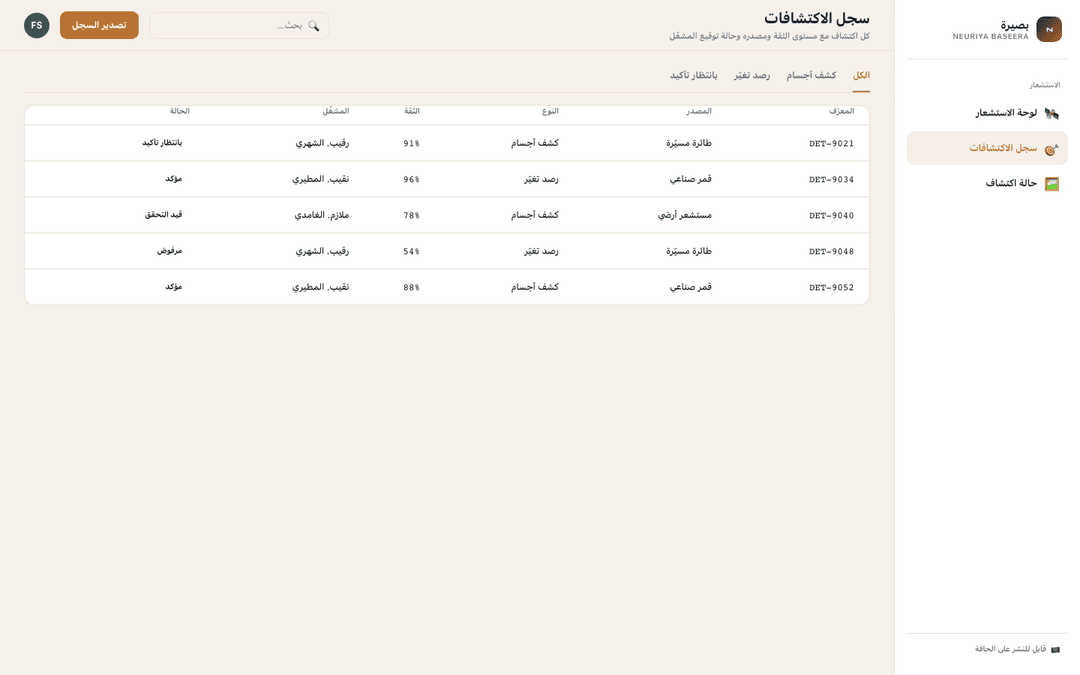Image resolution: width=1080 pixels, height=675 pixels.
Task: Click طائرة مسيّرة source in DET-9021 row
Action: click(689, 143)
